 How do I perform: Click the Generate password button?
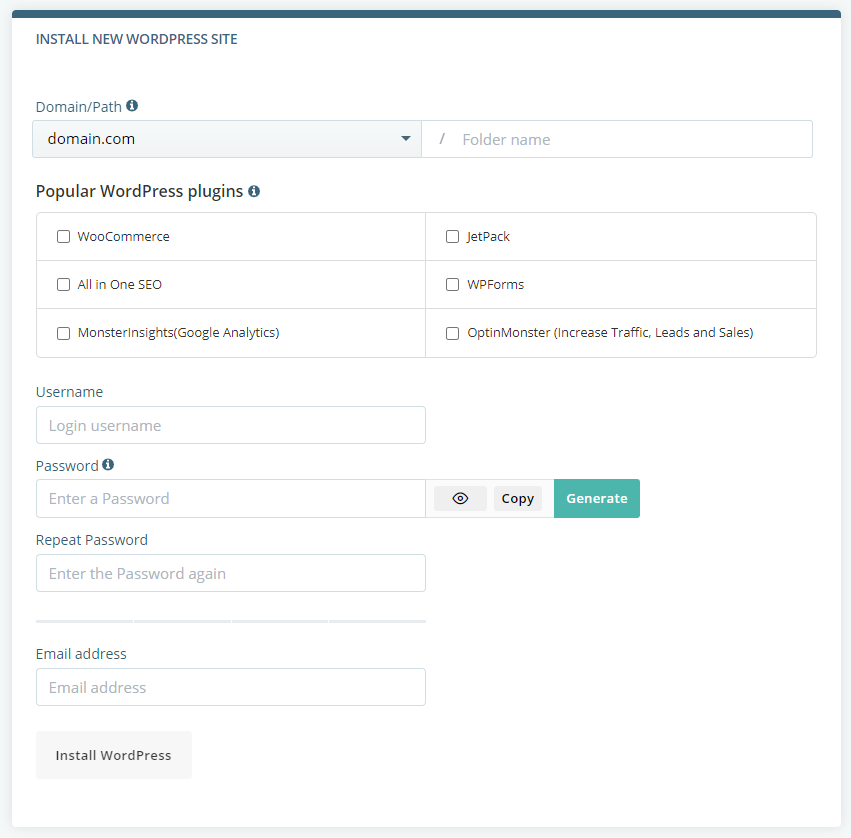click(596, 498)
